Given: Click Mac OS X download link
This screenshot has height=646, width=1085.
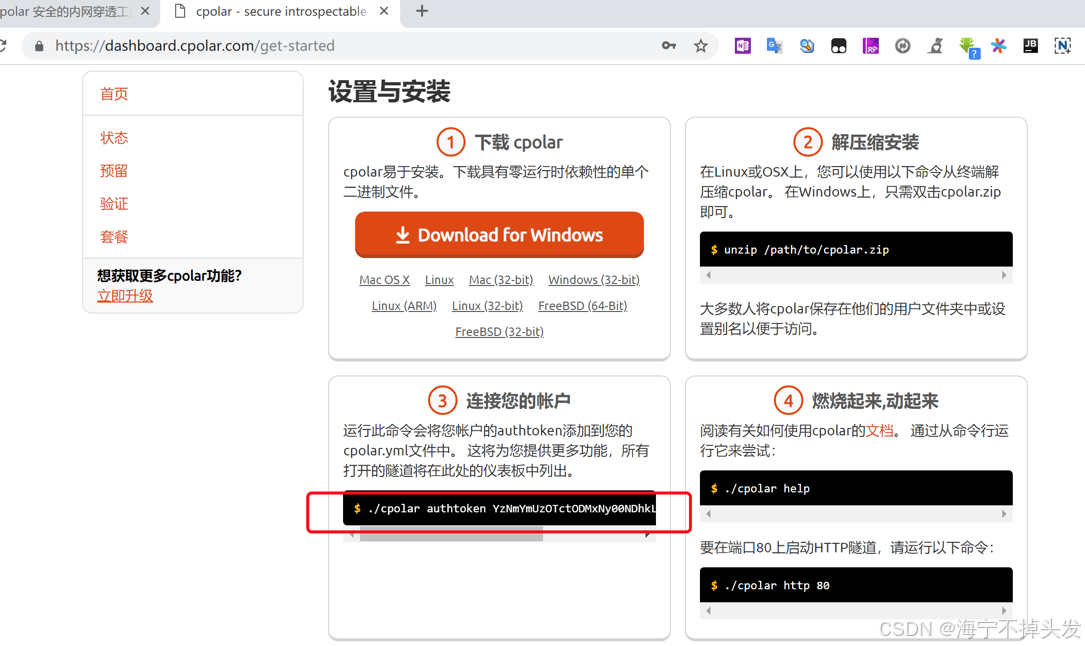Looking at the screenshot, I should [384, 280].
